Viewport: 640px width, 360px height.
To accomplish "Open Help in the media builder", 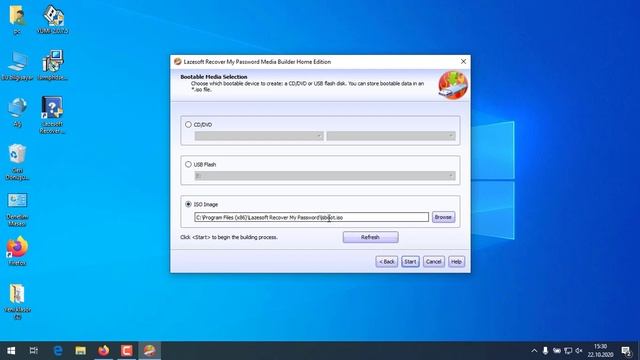I will (x=456, y=262).
